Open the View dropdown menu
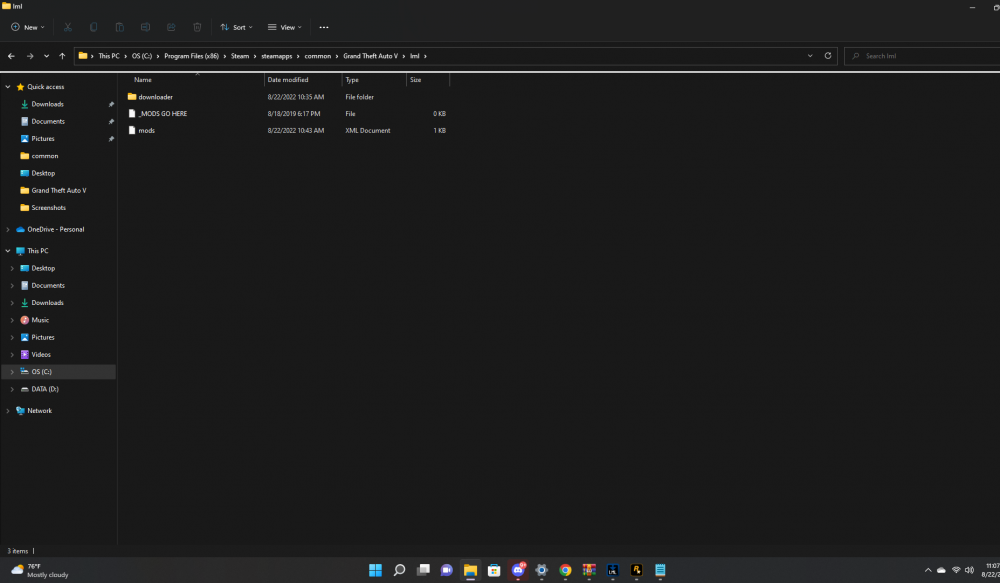This screenshot has height=583, width=1000. [x=285, y=27]
